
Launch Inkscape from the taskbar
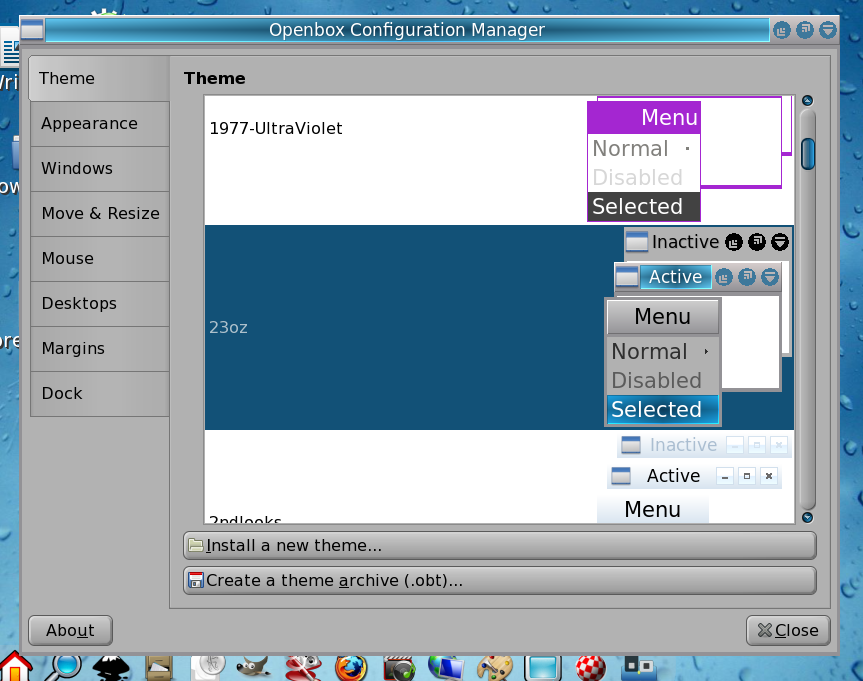(x=111, y=667)
